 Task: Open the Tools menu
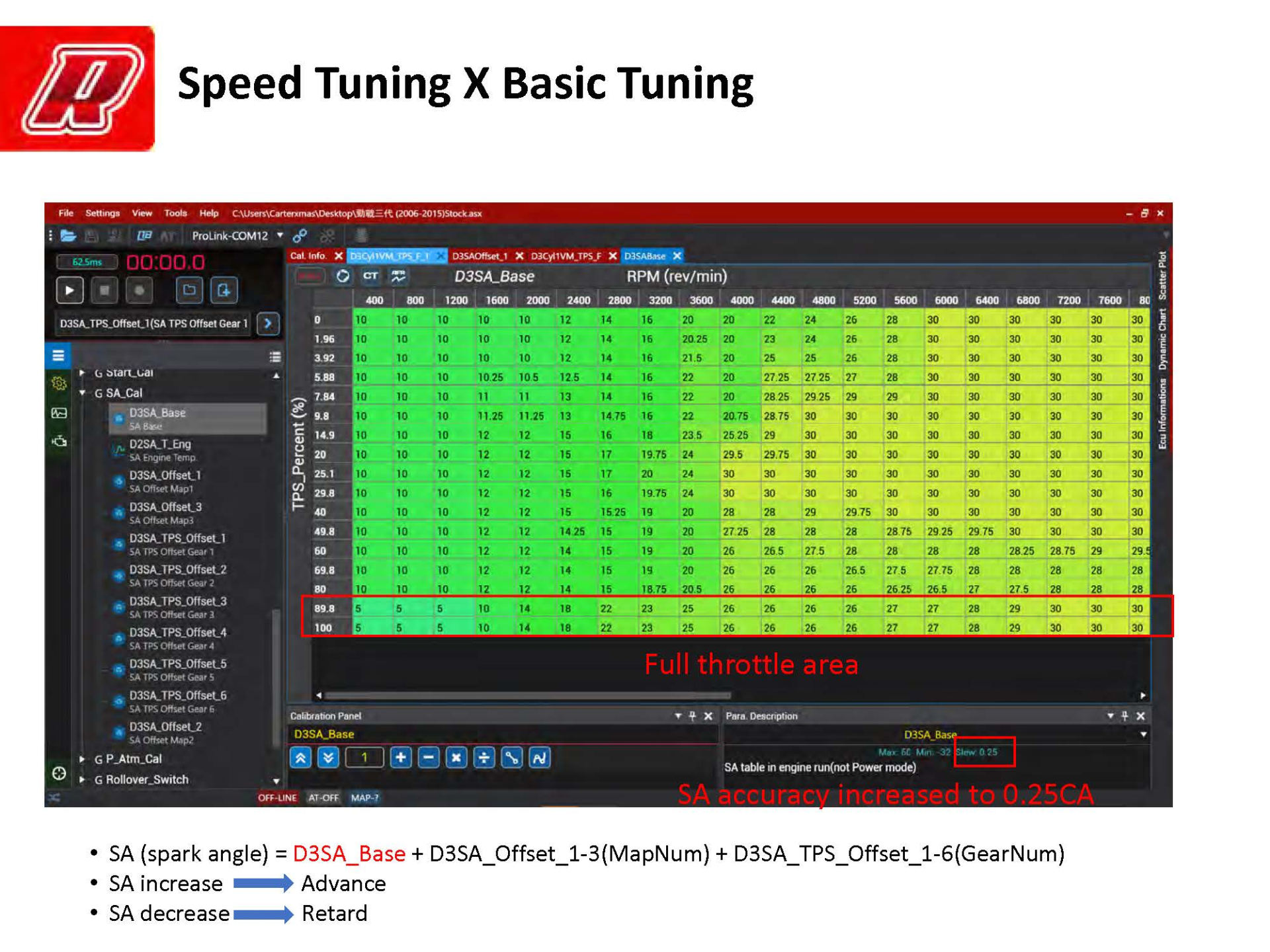(175, 213)
